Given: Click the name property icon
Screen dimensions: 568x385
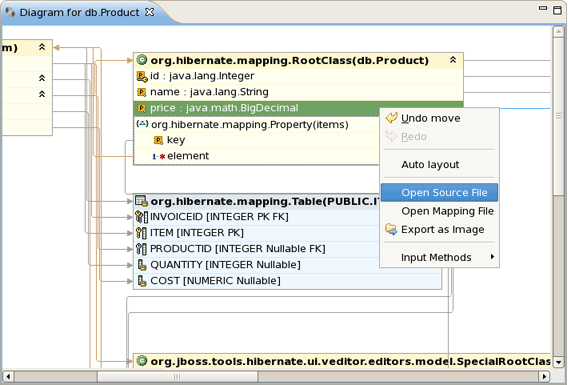Looking at the screenshot, I should click(x=142, y=92).
